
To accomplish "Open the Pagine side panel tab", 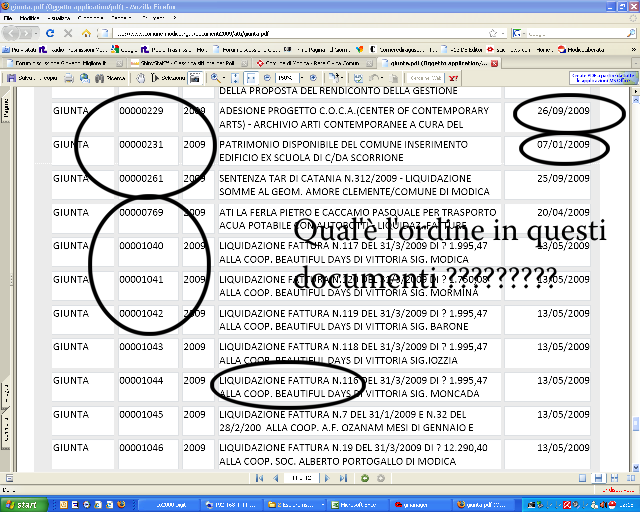I will pyautogui.click(x=5, y=109).
